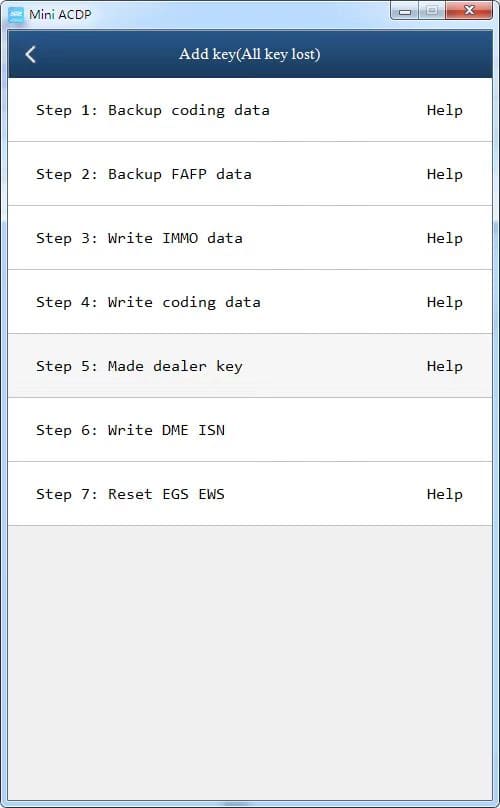500x808 pixels.
Task: Select Step 7: Reset EGS EWS
Action: 250,493
